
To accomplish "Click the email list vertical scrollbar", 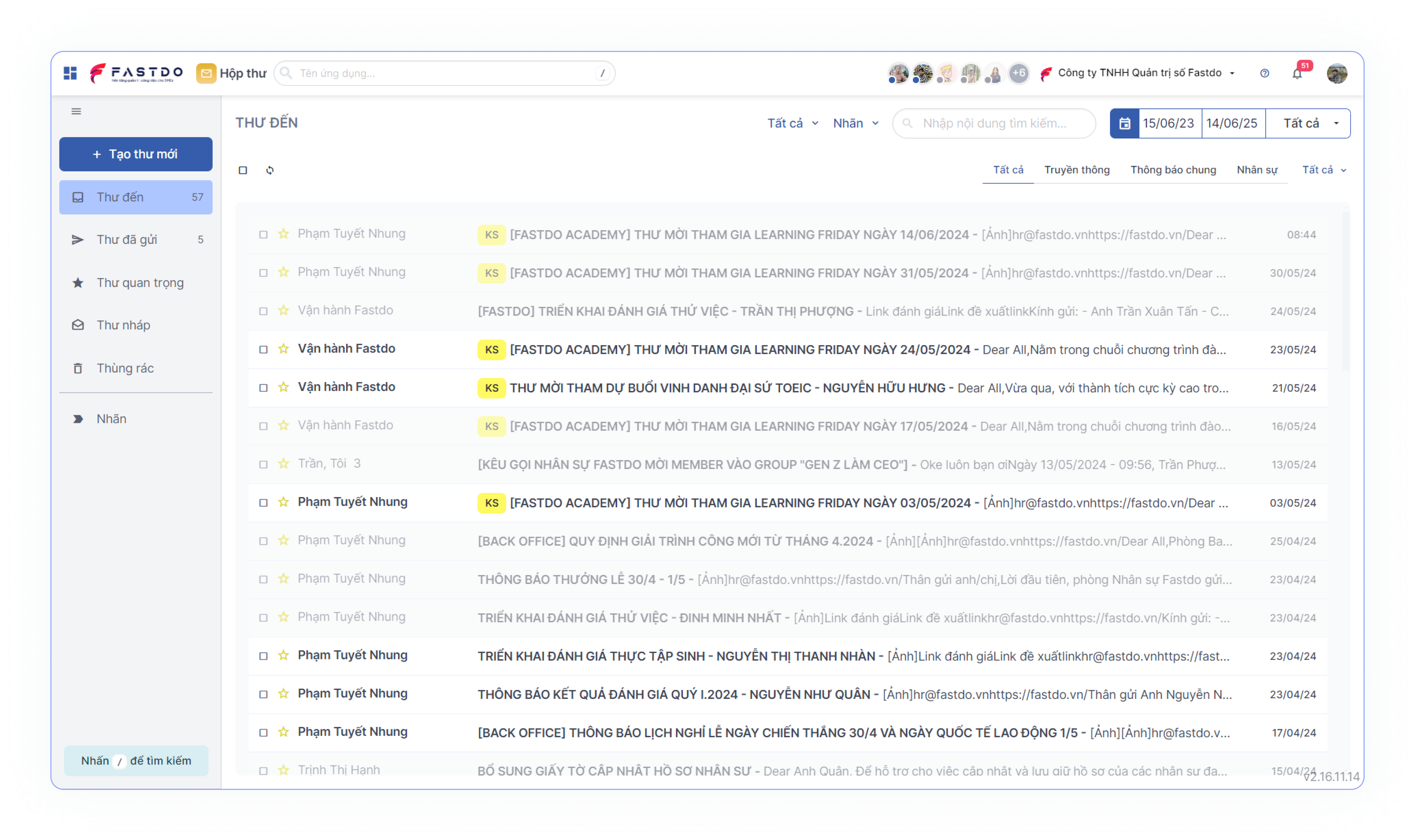I will 1346,291.
